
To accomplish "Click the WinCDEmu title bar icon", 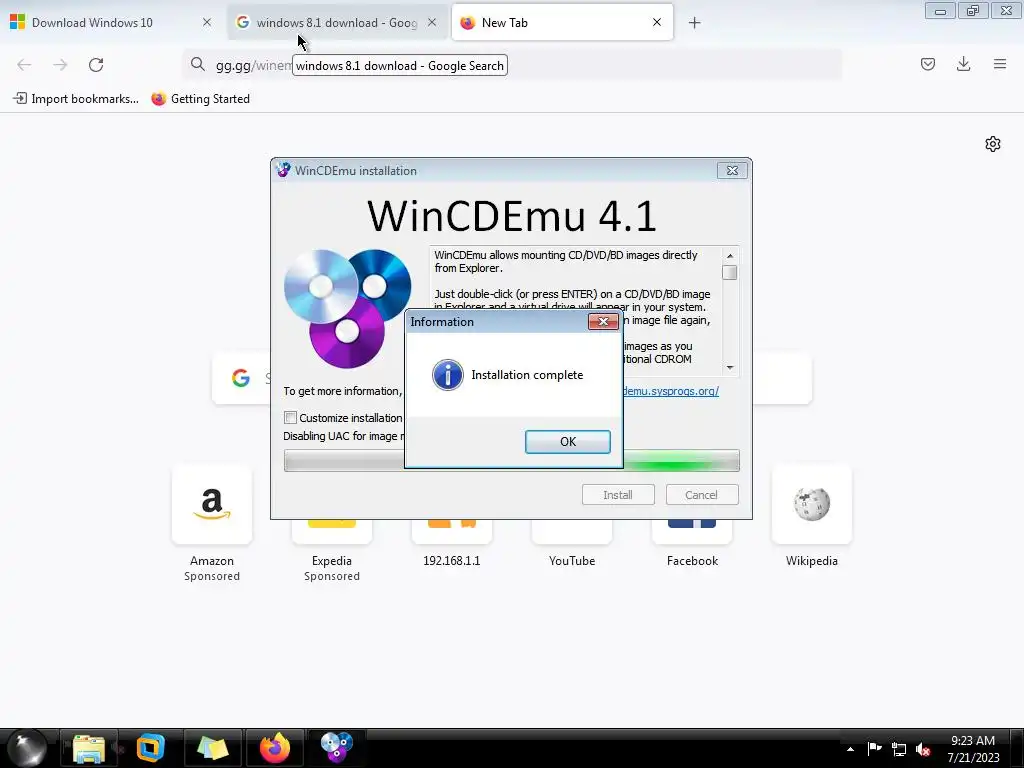I will (x=283, y=170).
